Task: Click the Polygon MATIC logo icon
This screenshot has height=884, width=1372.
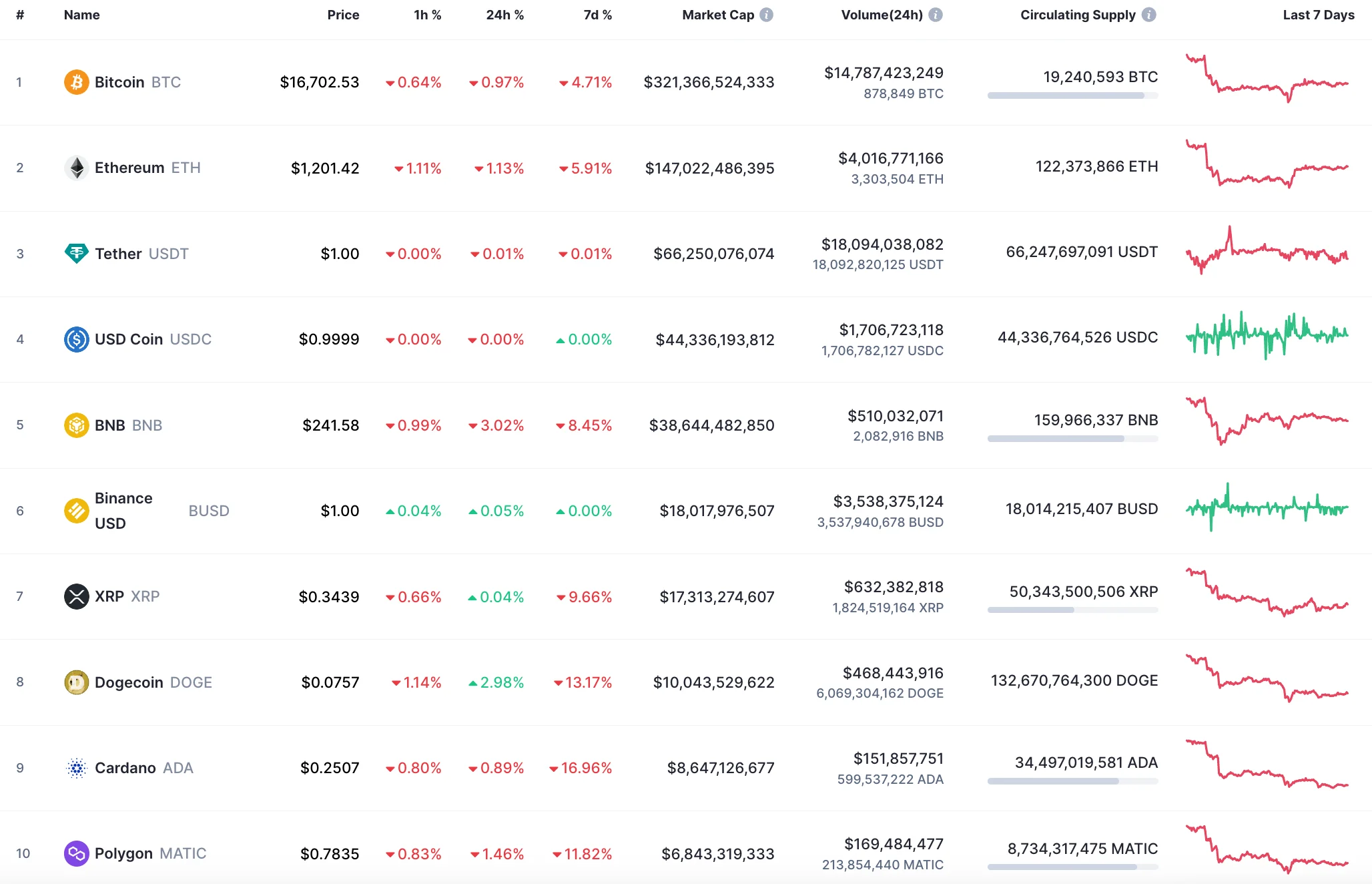Action: (77, 853)
